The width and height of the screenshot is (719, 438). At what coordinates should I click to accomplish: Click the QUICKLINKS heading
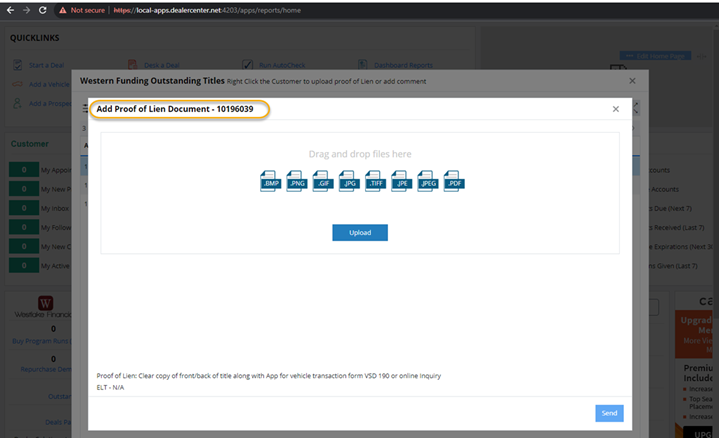35,38
